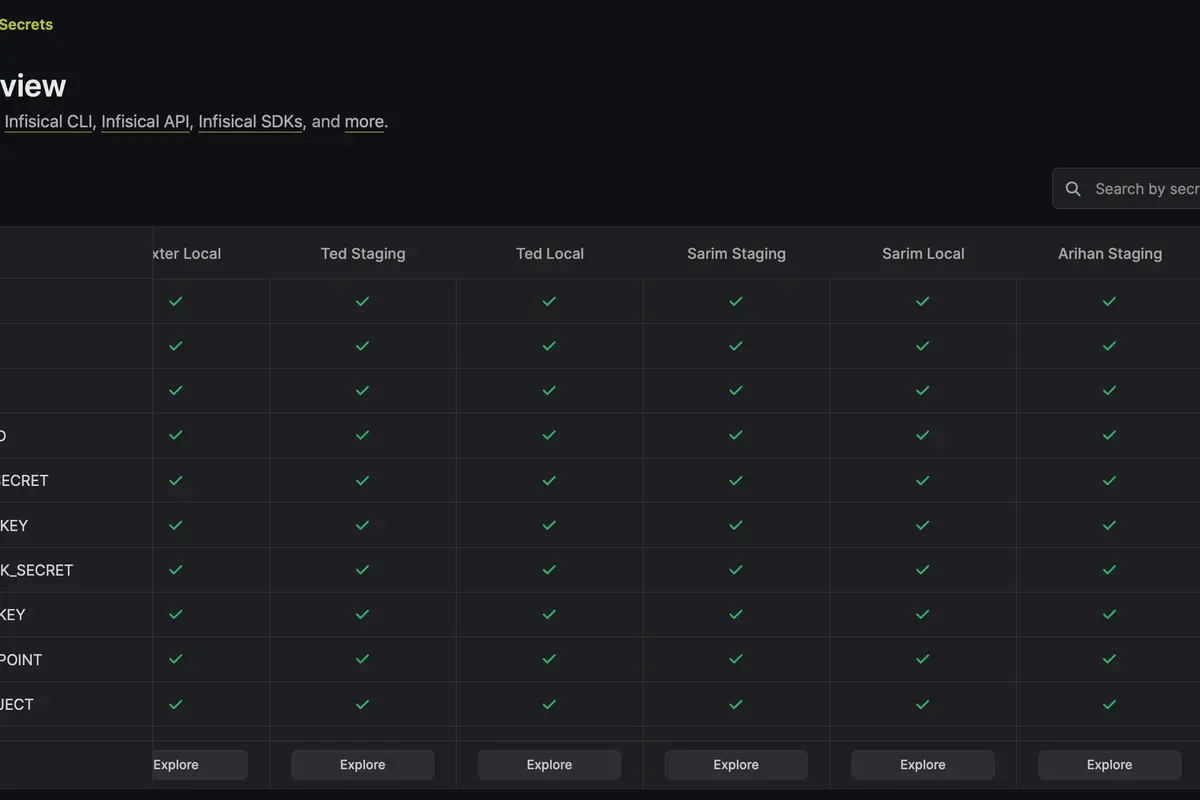Click Ted Staging checkmark in the top row

coord(362,301)
